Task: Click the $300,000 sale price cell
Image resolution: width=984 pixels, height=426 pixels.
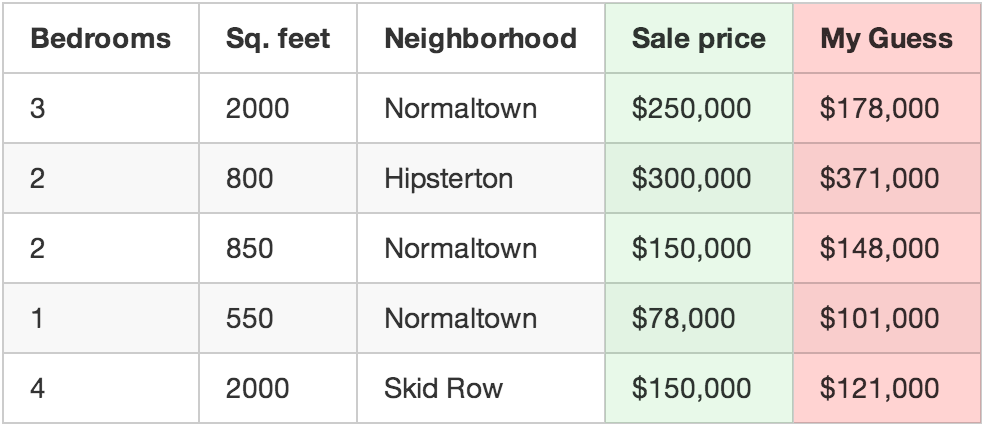Action: point(691,179)
